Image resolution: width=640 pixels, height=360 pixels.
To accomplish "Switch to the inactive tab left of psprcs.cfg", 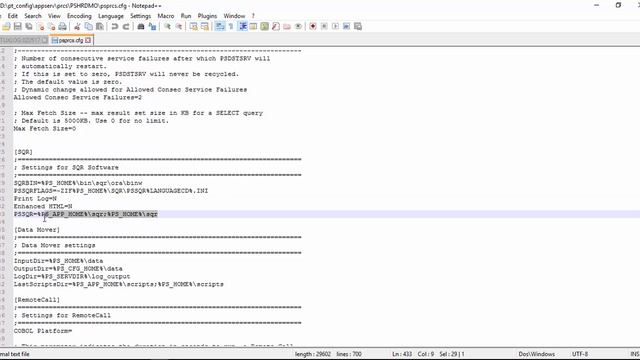I will (24, 40).
